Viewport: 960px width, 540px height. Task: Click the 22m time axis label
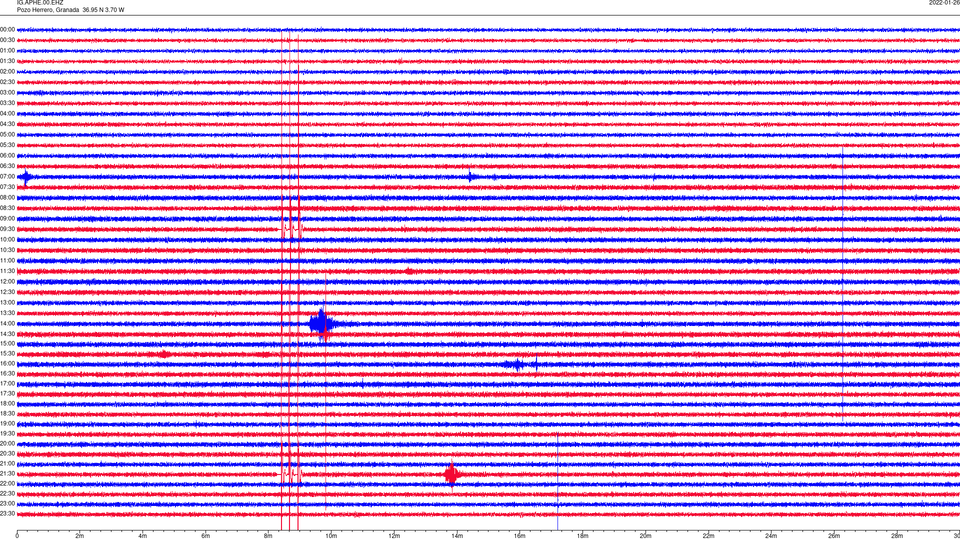[708, 536]
